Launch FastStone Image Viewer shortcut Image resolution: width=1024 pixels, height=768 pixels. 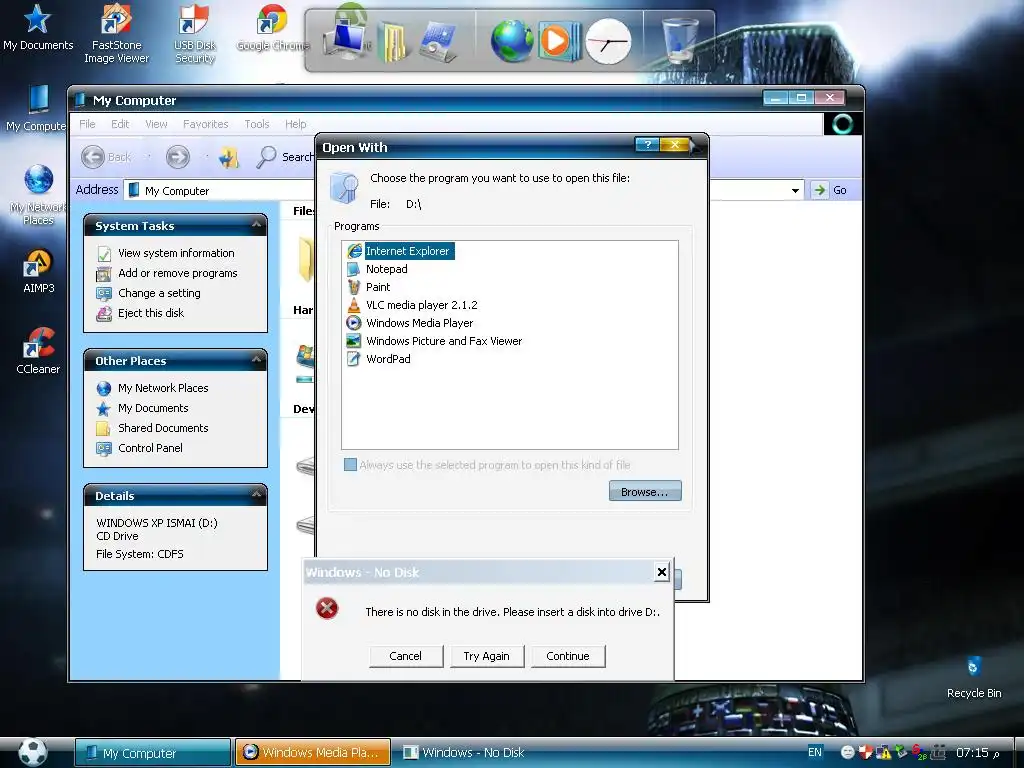pos(116,33)
